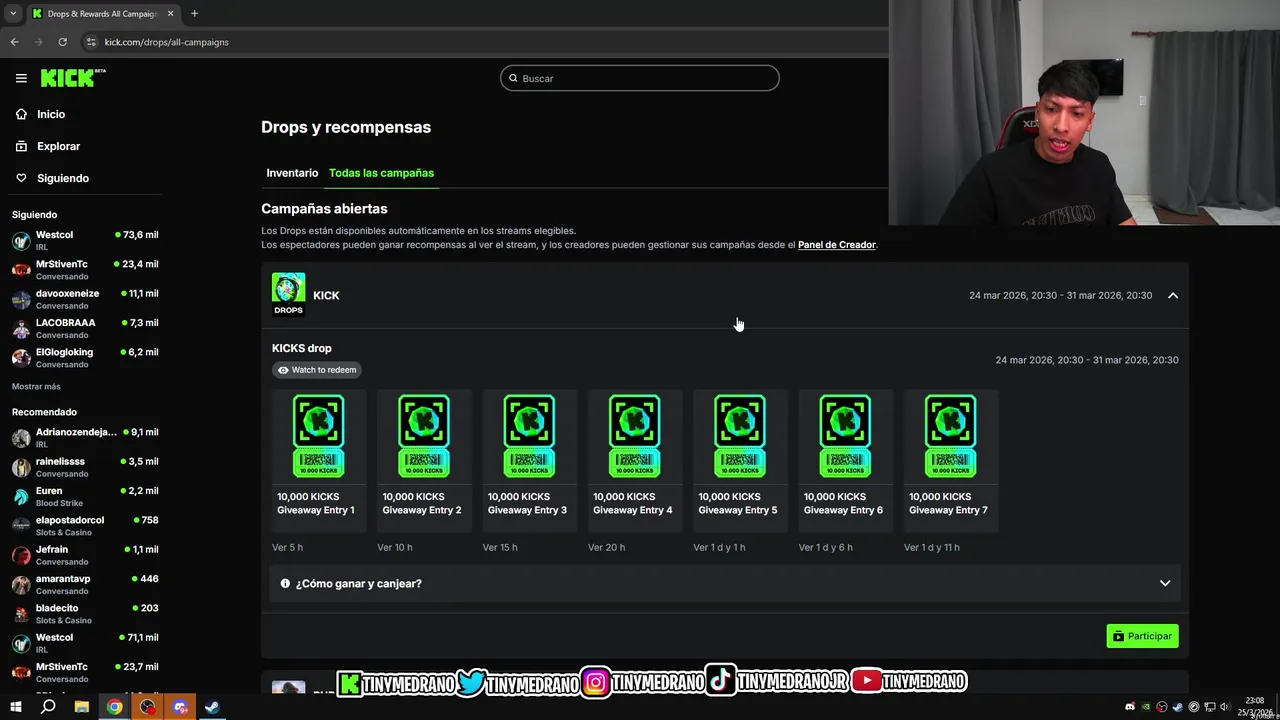This screenshot has height=720, width=1280.
Task: Click the Campañas abiertas heading
Action: (324, 208)
